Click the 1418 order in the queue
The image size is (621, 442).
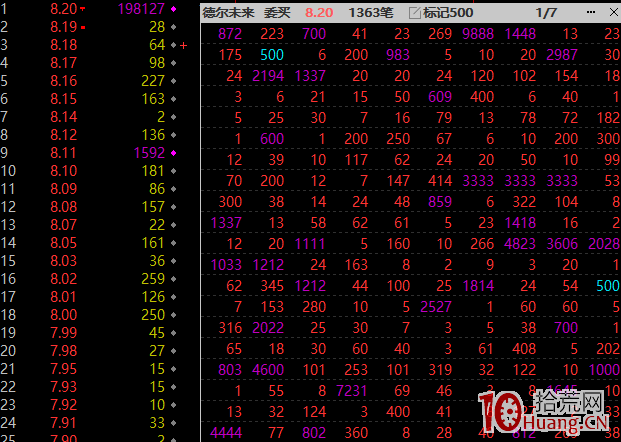pyautogui.click(x=520, y=223)
